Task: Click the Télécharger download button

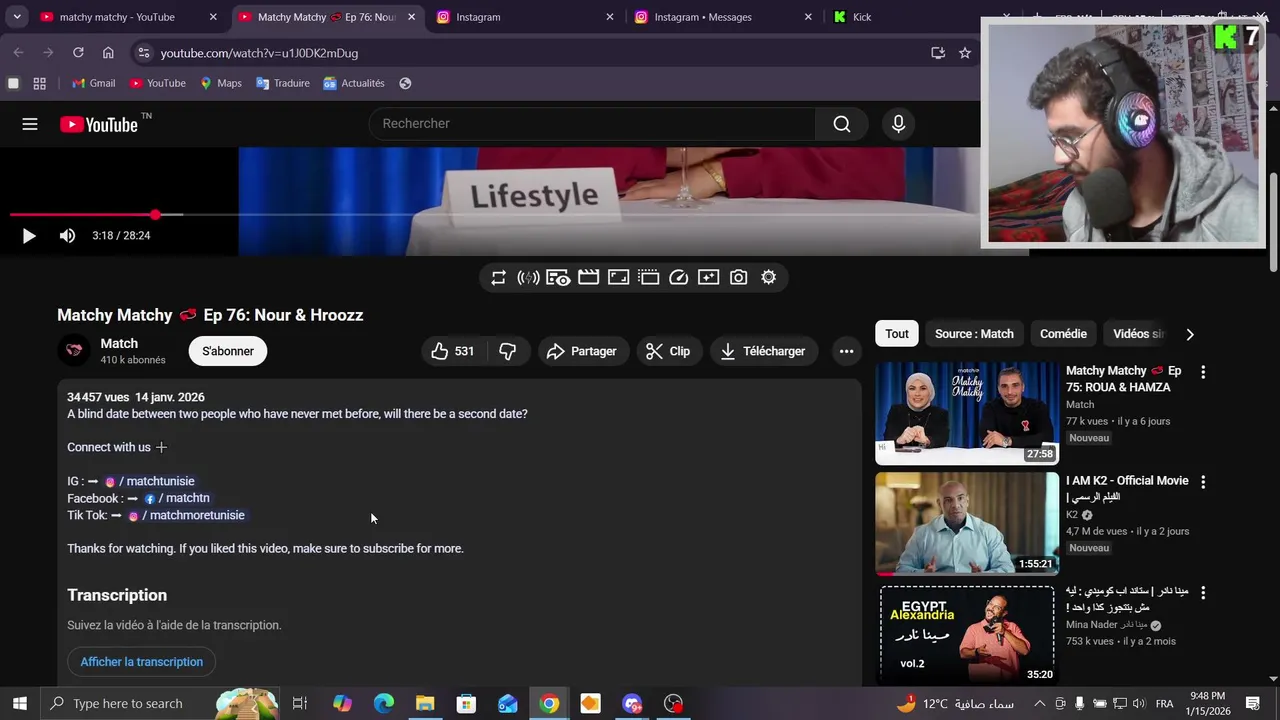Action: pos(764,351)
